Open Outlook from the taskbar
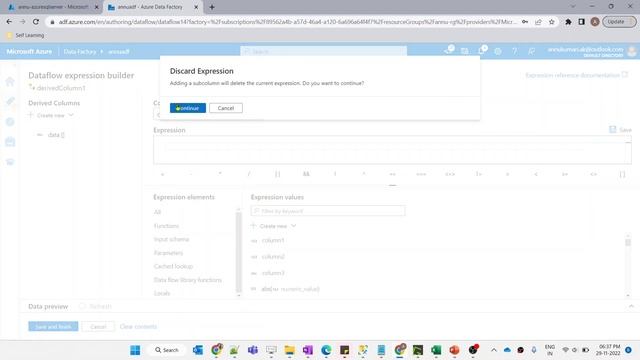This screenshot has height=360, width=640. pos(198,350)
